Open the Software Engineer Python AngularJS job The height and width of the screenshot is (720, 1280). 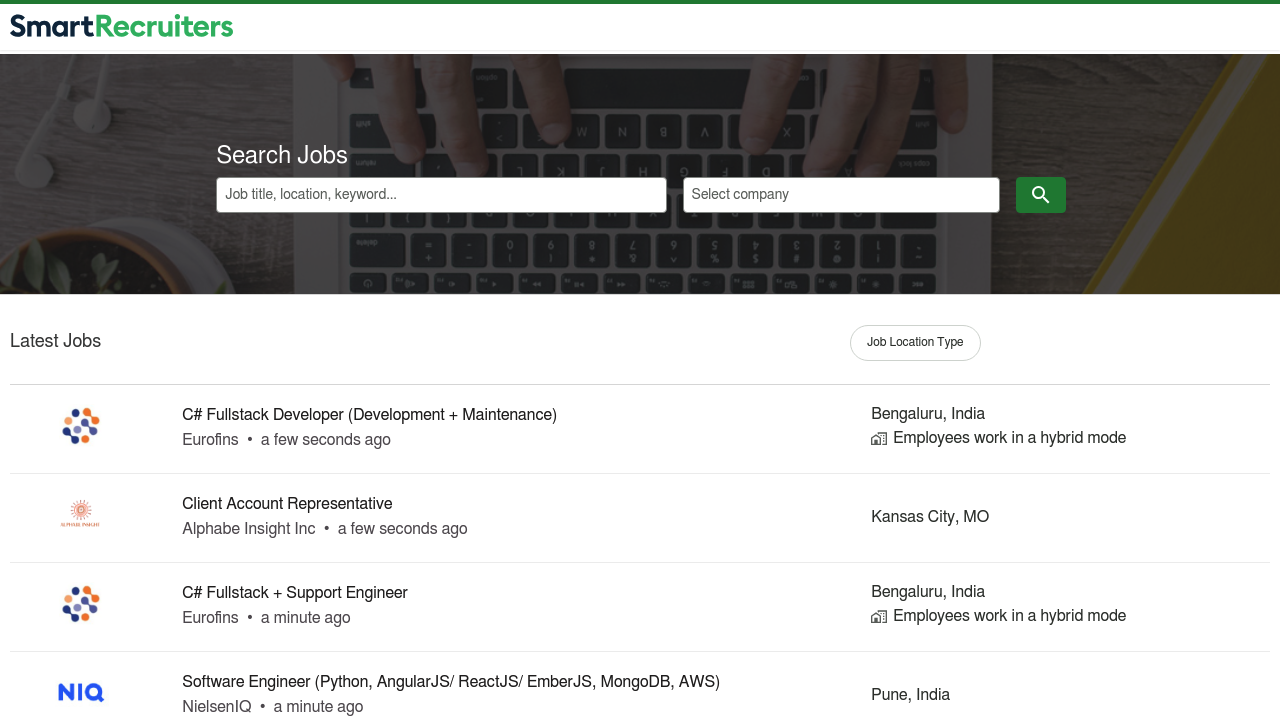coord(450,681)
